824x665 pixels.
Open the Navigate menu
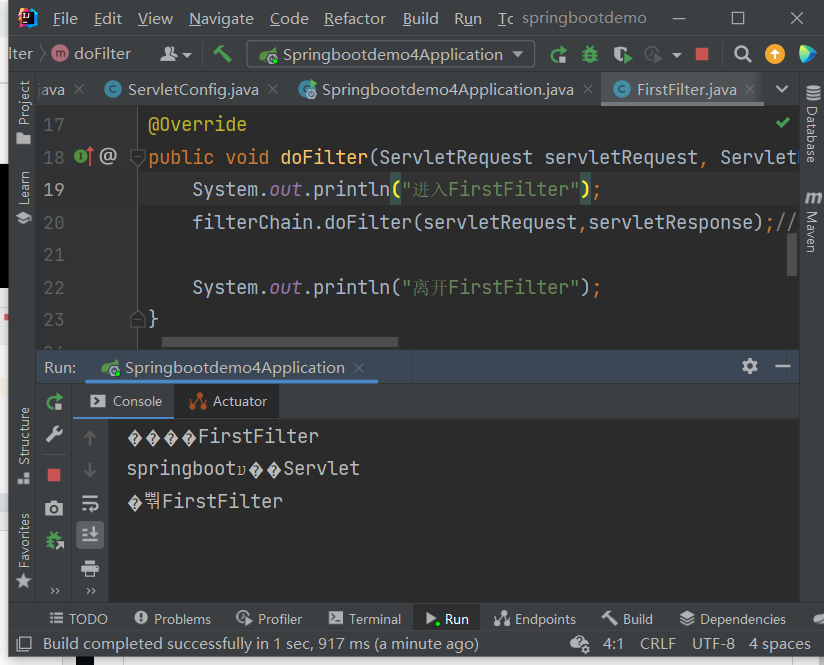tap(221, 19)
